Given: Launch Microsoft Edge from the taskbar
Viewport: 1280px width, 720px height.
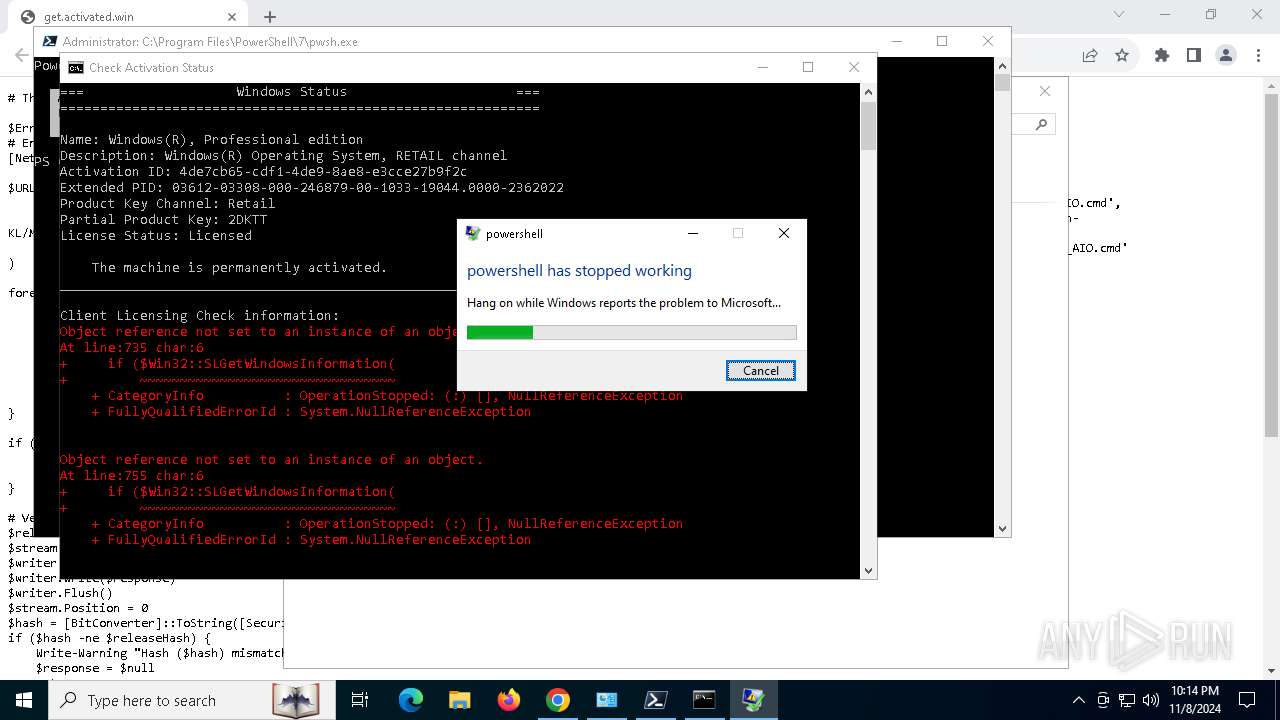Looking at the screenshot, I should (411, 700).
